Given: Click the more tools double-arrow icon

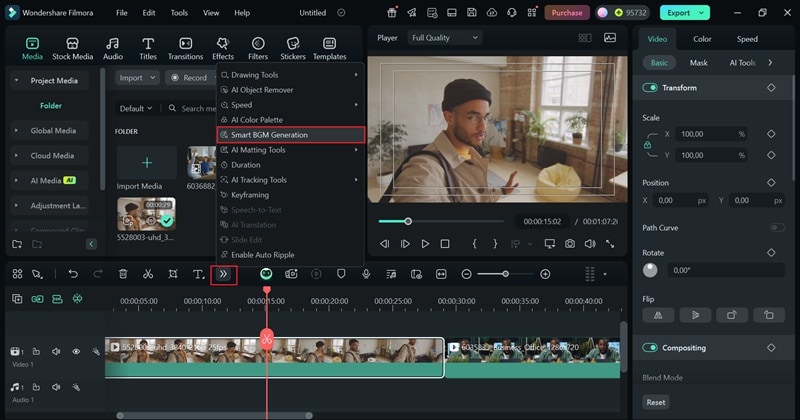Looking at the screenshot, I should pyautogui.click(x=223, y=274).
